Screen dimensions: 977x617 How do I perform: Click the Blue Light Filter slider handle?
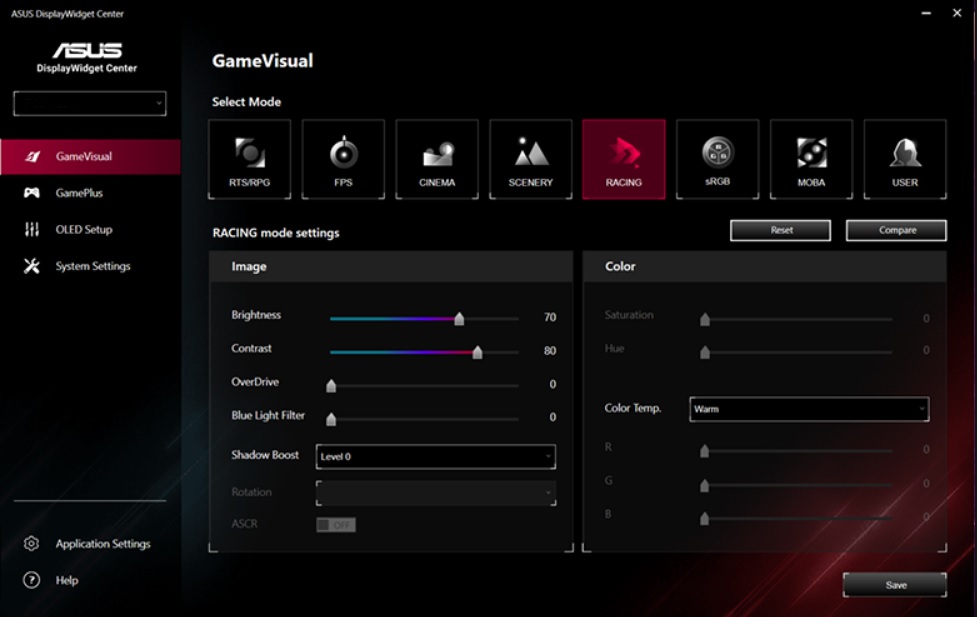(x=331, y=419)
